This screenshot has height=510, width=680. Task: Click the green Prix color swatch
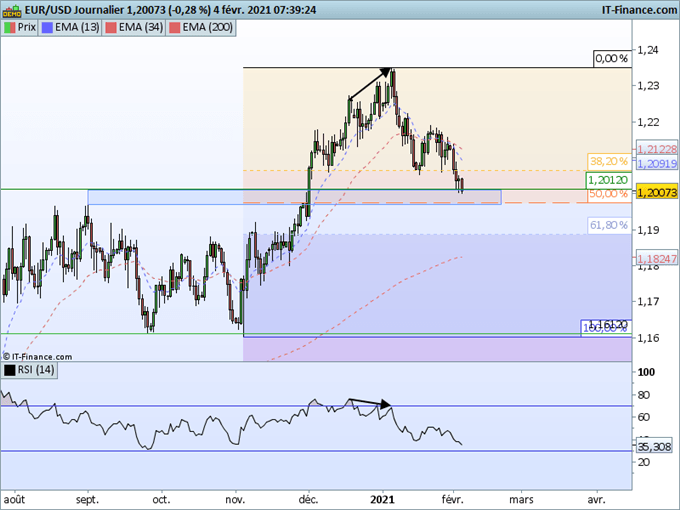pyautogui.click(x=10, y=28)
